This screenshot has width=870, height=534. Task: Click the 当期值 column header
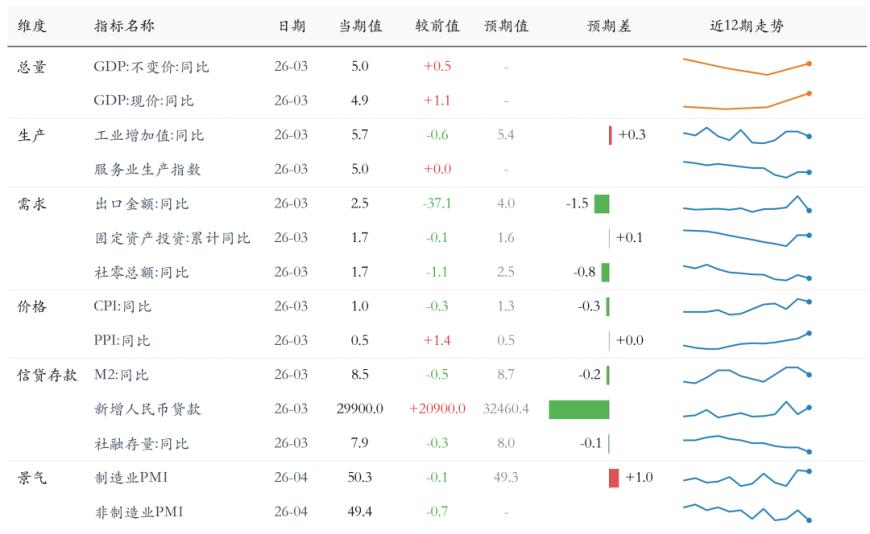pyautogui.click(x=361, y=26)
